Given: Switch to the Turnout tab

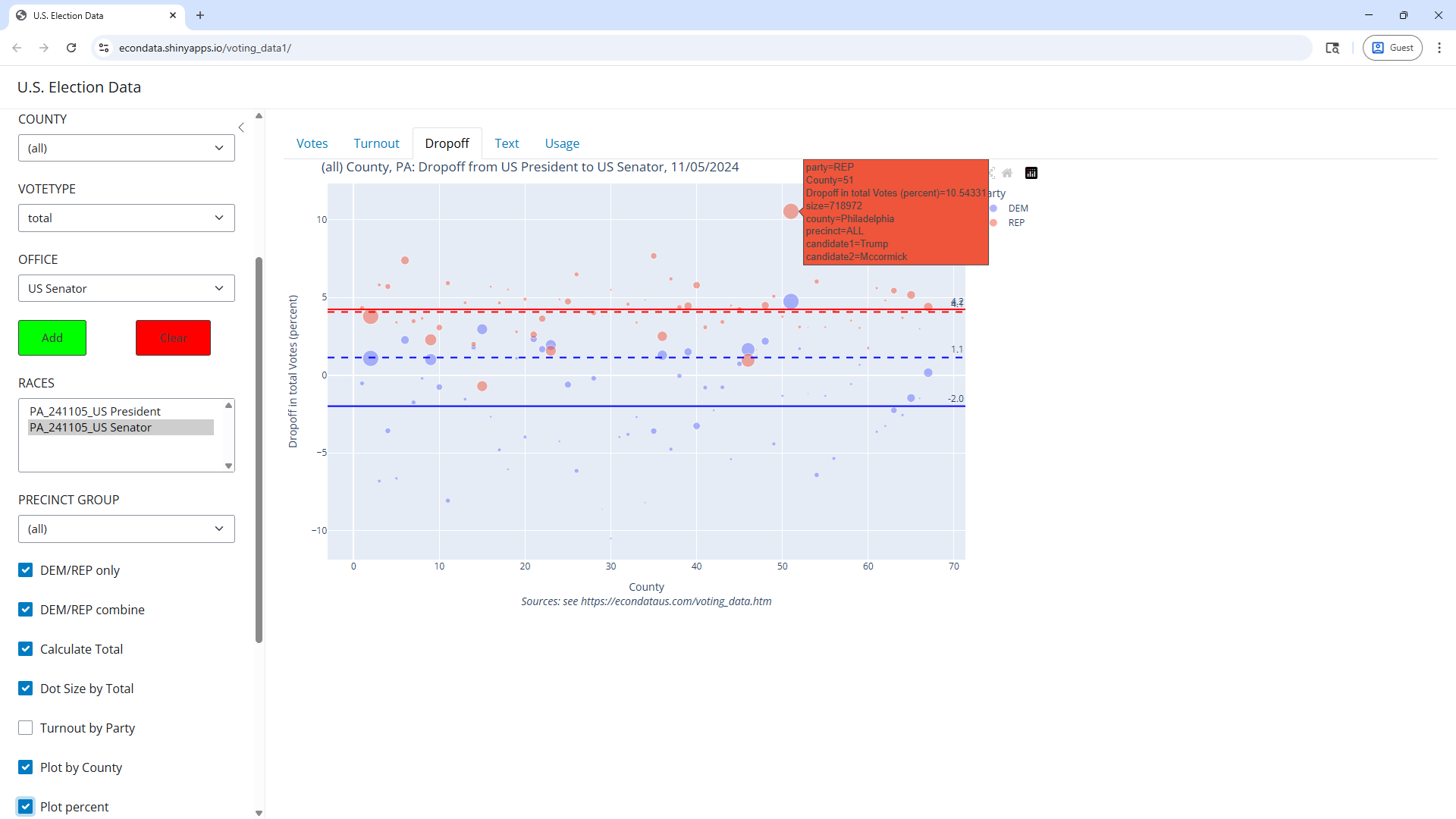Looking at the screenshot, I should click(x=376, y=143).
